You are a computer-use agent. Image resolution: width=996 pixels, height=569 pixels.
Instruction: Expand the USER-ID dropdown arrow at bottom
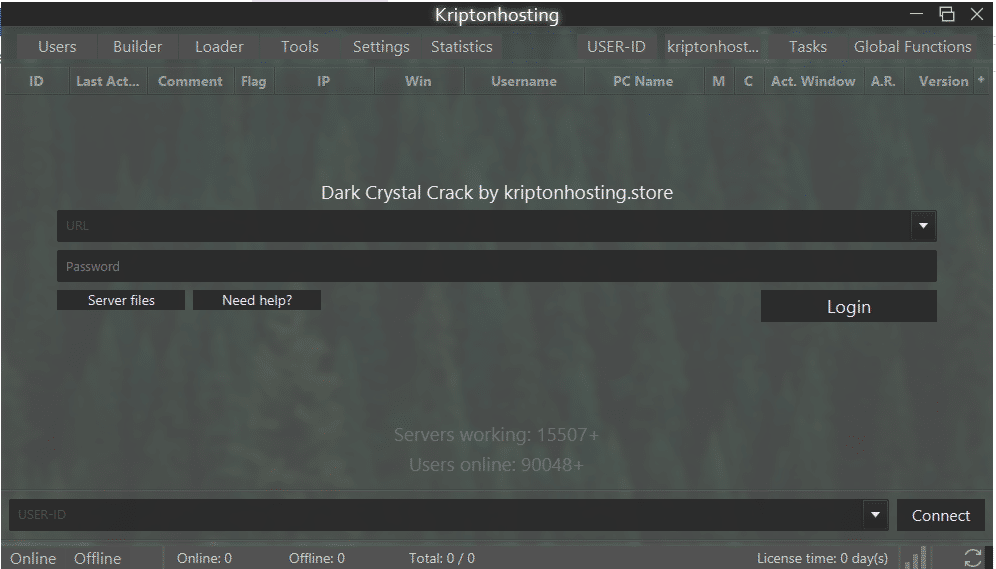(x=875, y=514)
